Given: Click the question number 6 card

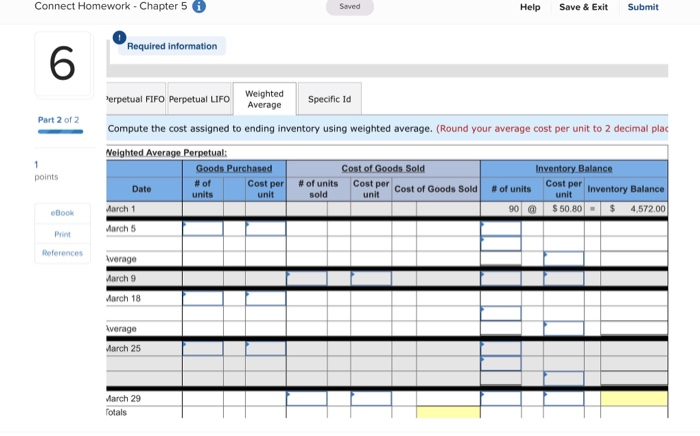Looking at the screenshot, I should click(x=62, y=64).
